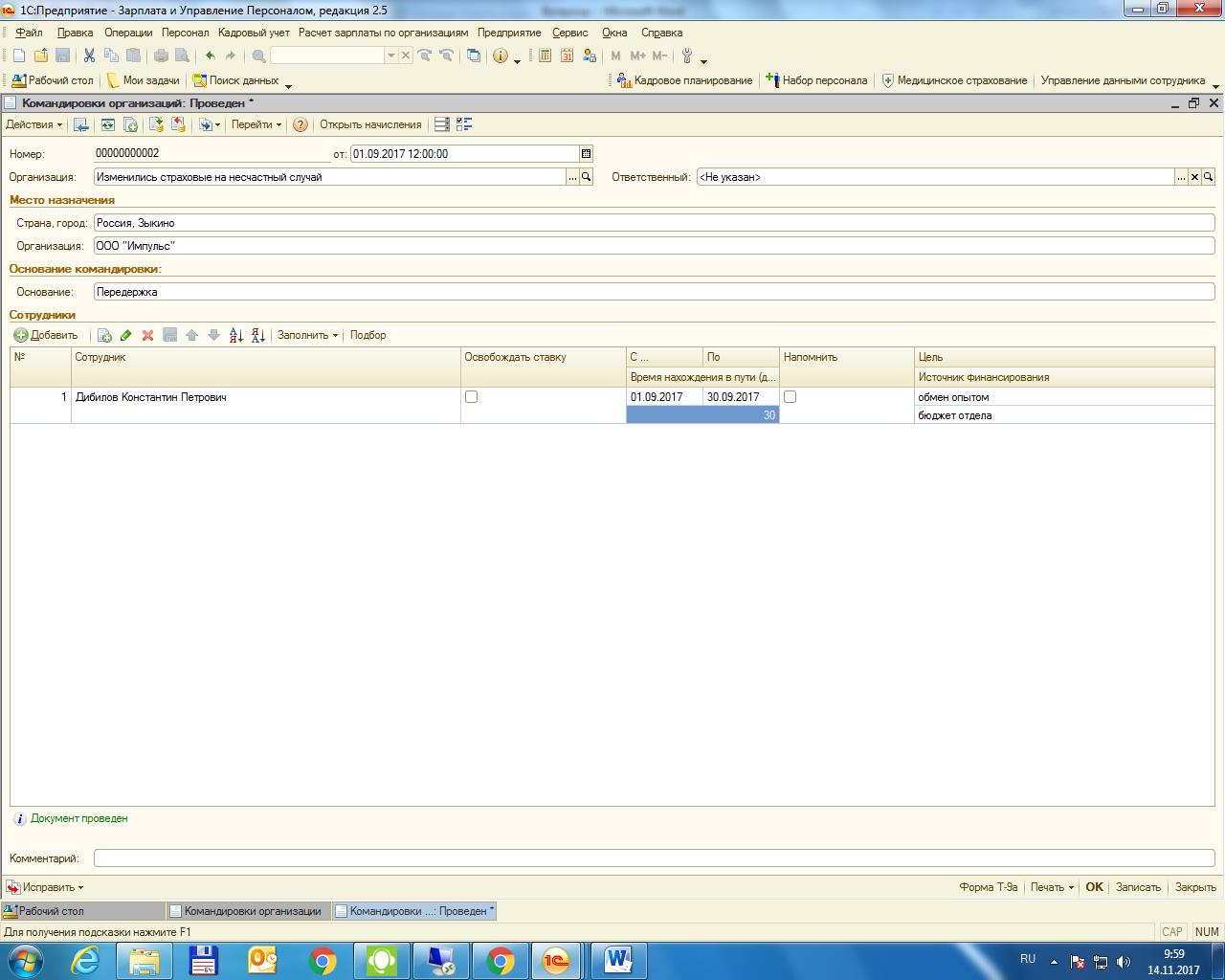
Task: Toggle Напомнить checkbox for Дибилов row
Action: [790, 396]
